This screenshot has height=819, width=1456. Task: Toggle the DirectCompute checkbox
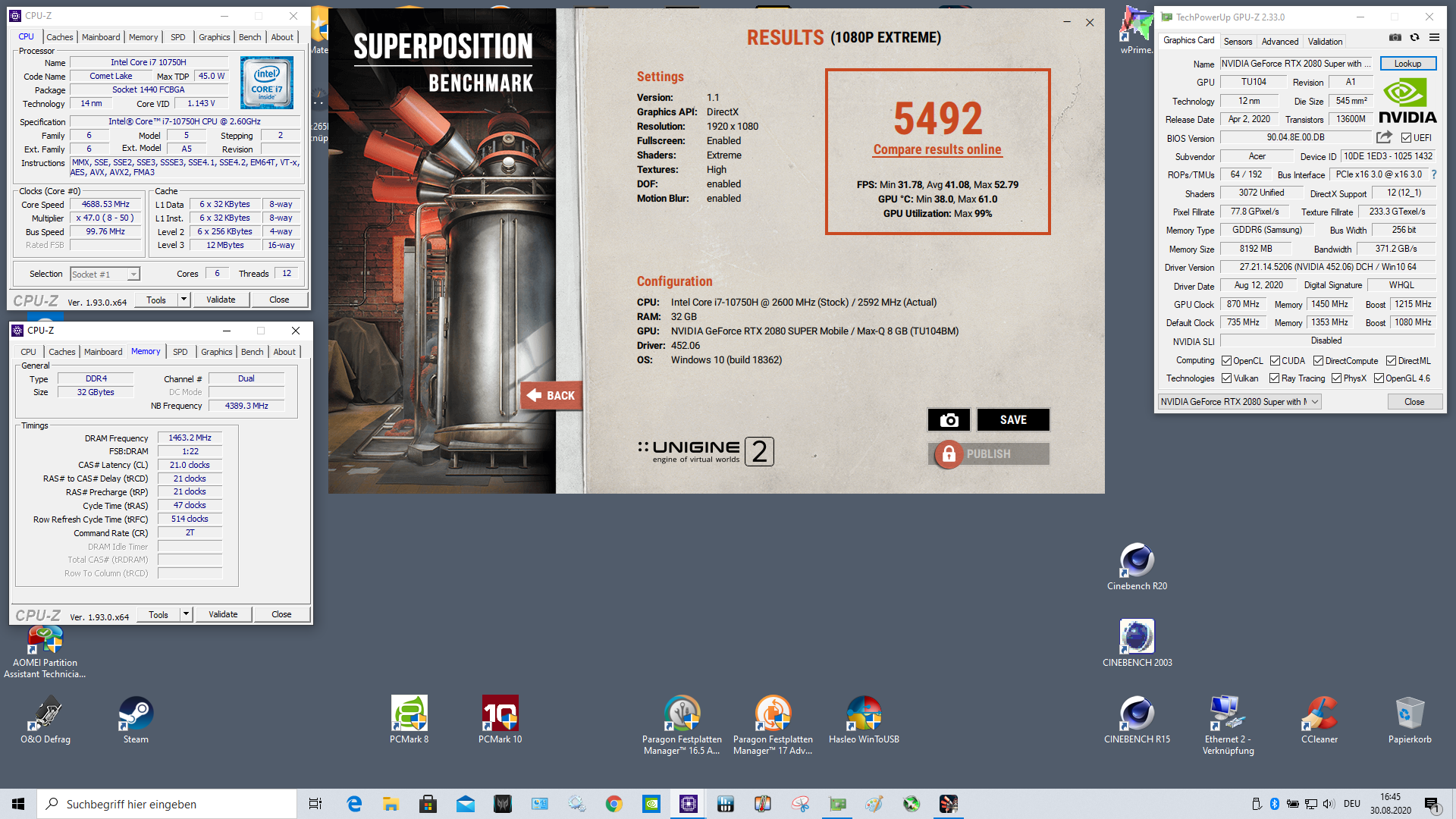[1318, 361]
